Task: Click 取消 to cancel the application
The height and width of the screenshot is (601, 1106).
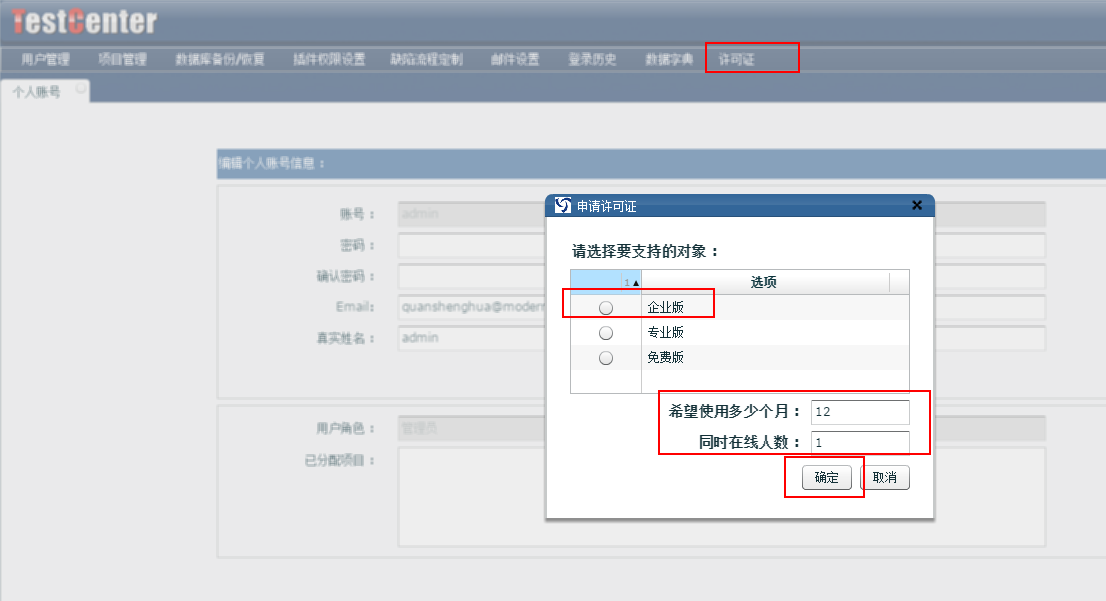Action: click(x=884, y=478)
